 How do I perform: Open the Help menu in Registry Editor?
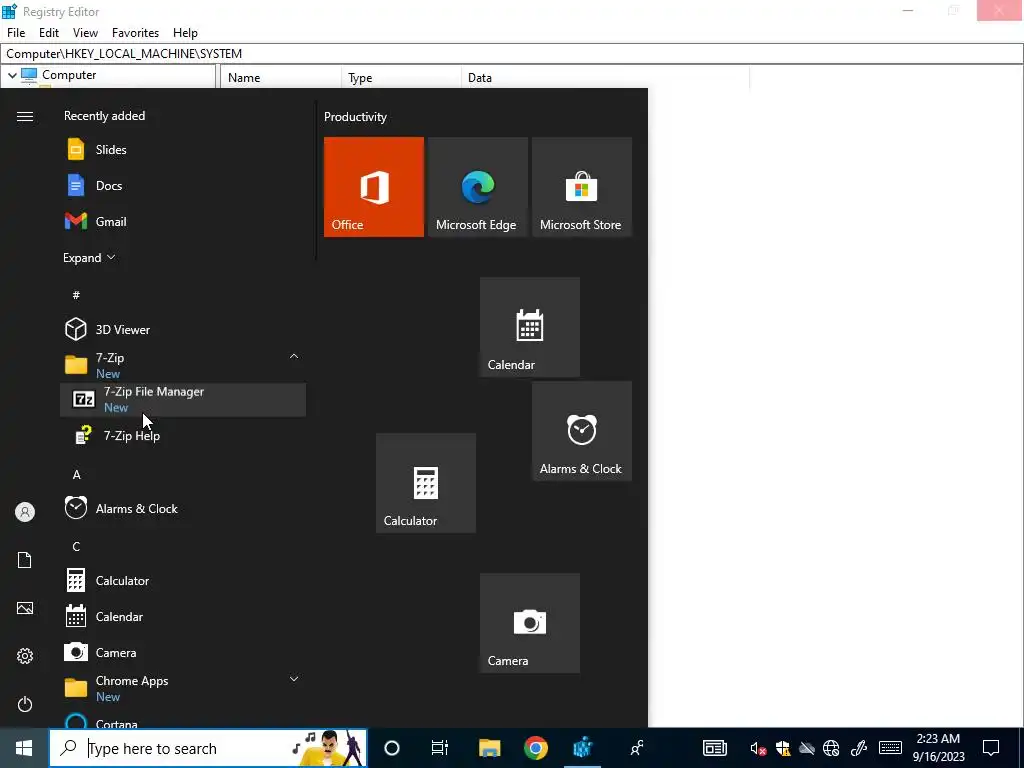(185, 33)
